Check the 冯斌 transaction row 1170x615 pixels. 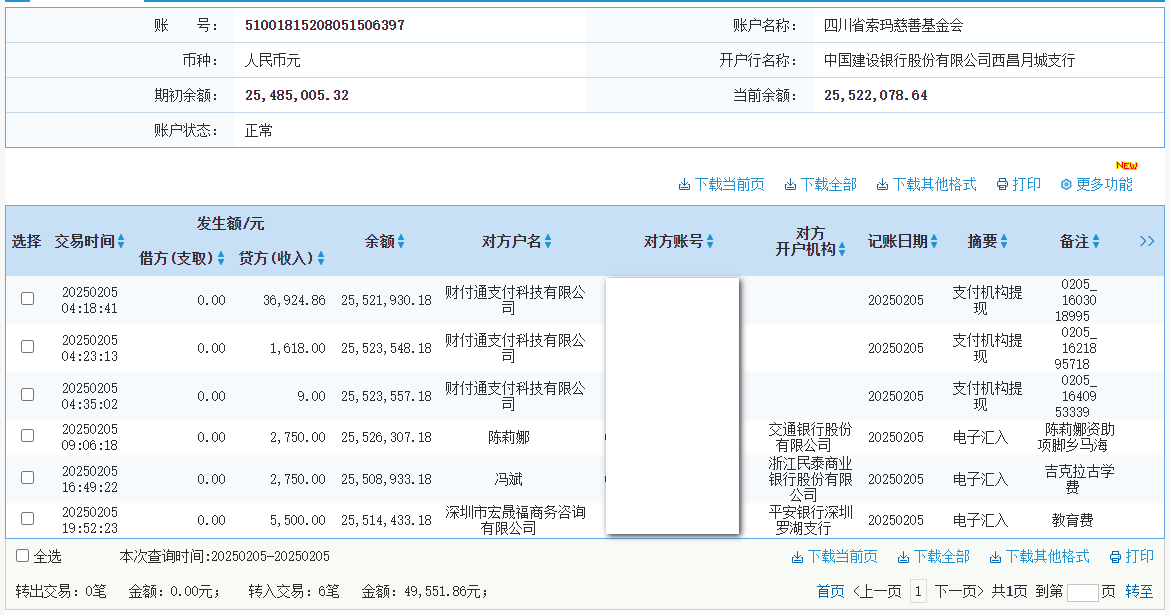[28, 477]
